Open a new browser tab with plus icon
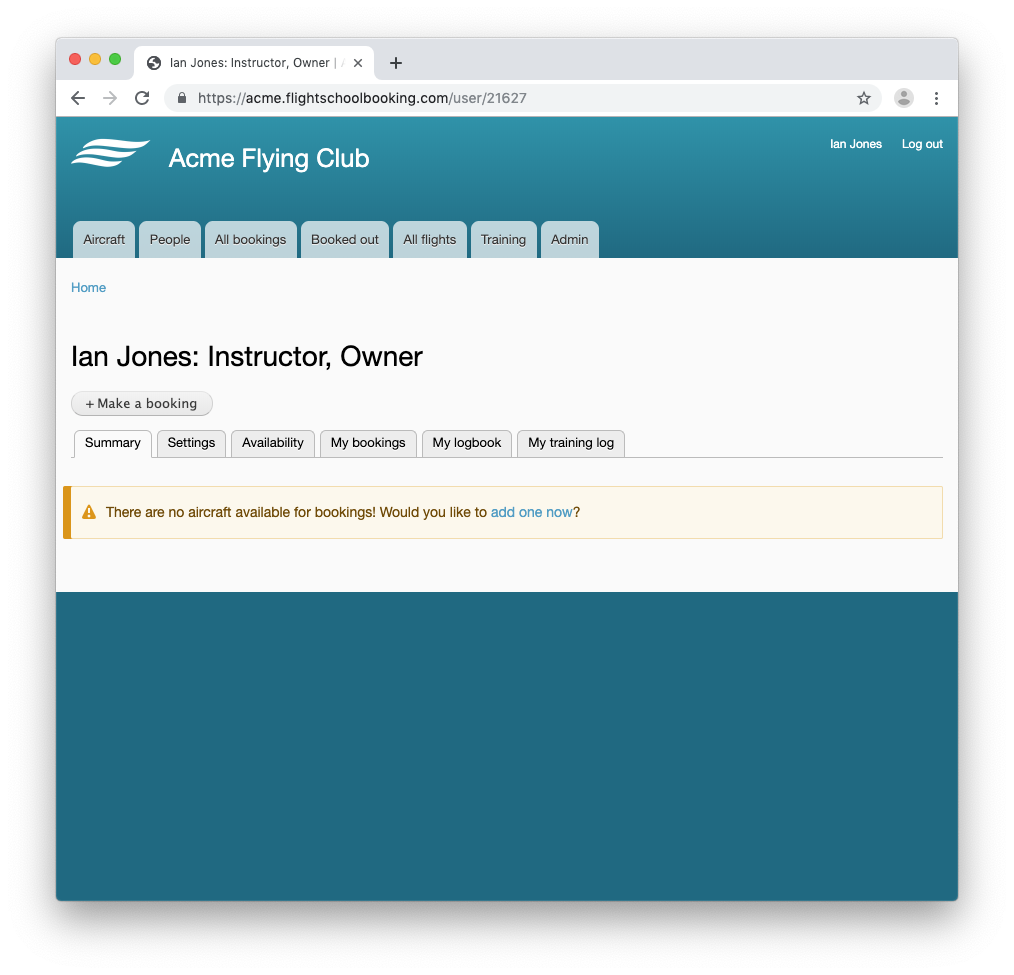The height and width of the screenshot is (975, 1014). click(396, 62)
